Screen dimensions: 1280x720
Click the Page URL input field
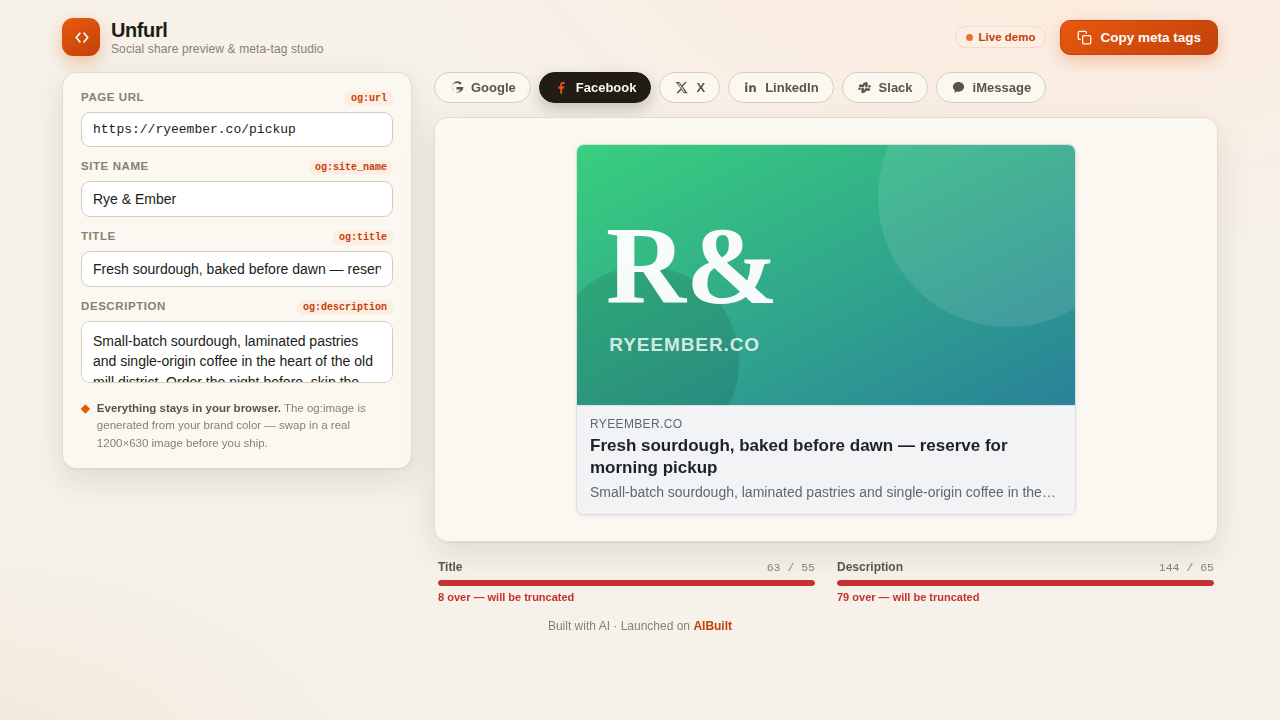point(237,129)
